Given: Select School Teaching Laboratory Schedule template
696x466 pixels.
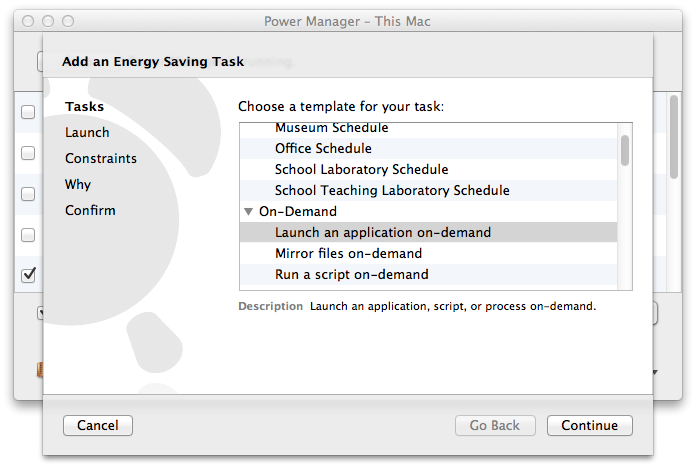Looking at the screenshot, I should point(428,190).
